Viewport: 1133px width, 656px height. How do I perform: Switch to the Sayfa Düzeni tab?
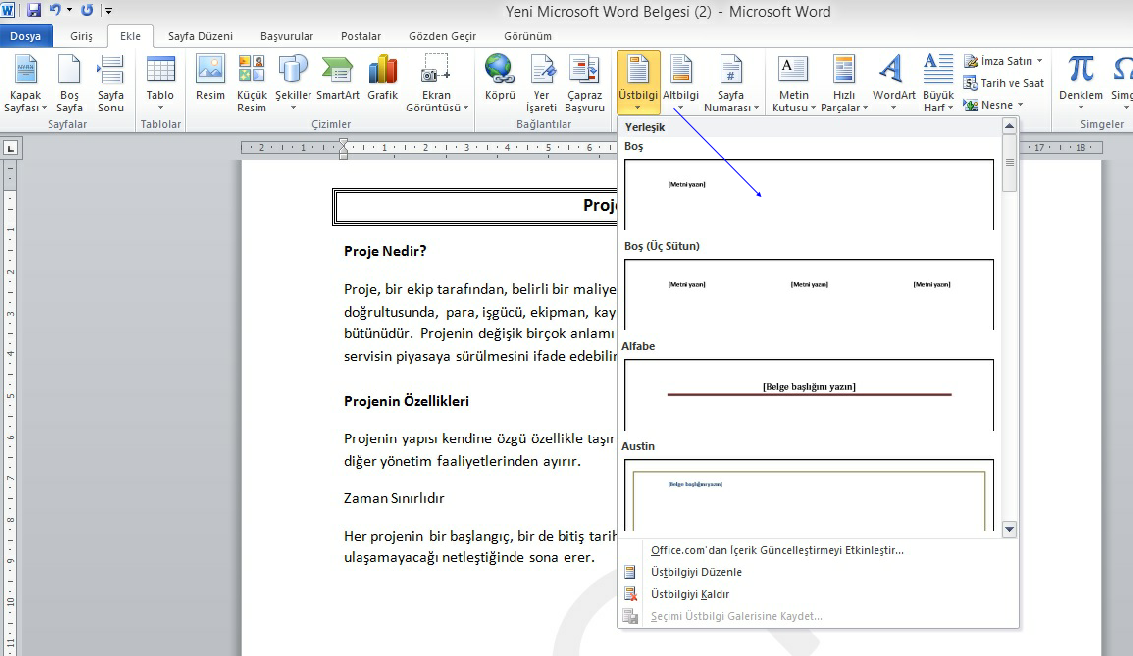click(200, 36)
